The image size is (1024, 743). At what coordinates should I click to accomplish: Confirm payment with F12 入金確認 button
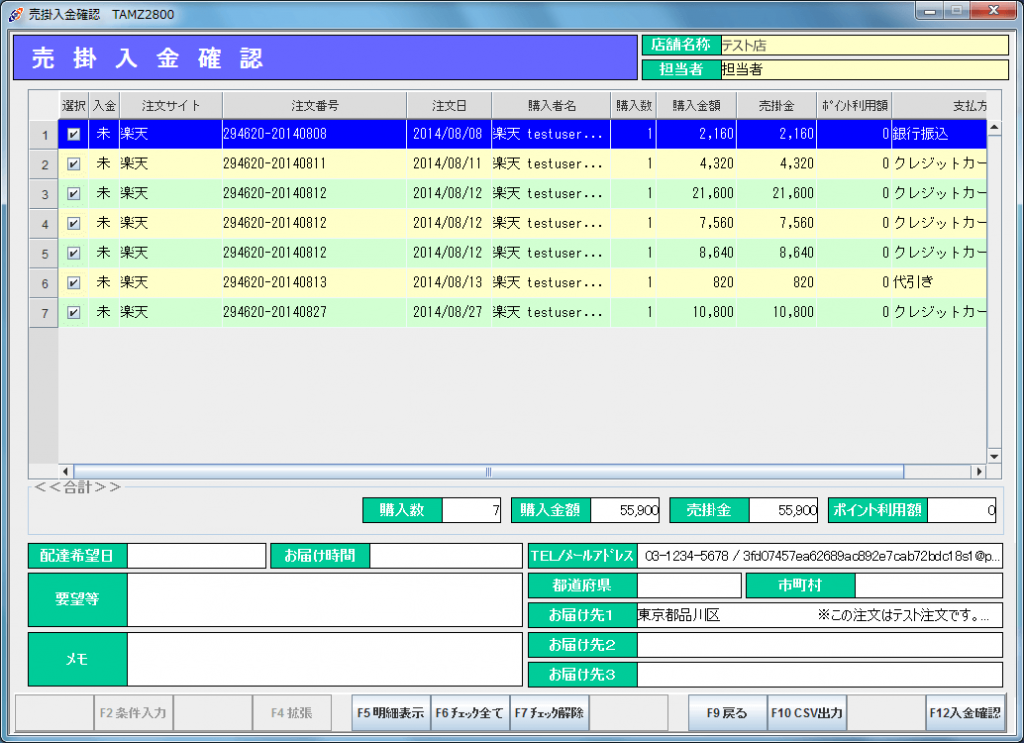click(x=964, y=714)
